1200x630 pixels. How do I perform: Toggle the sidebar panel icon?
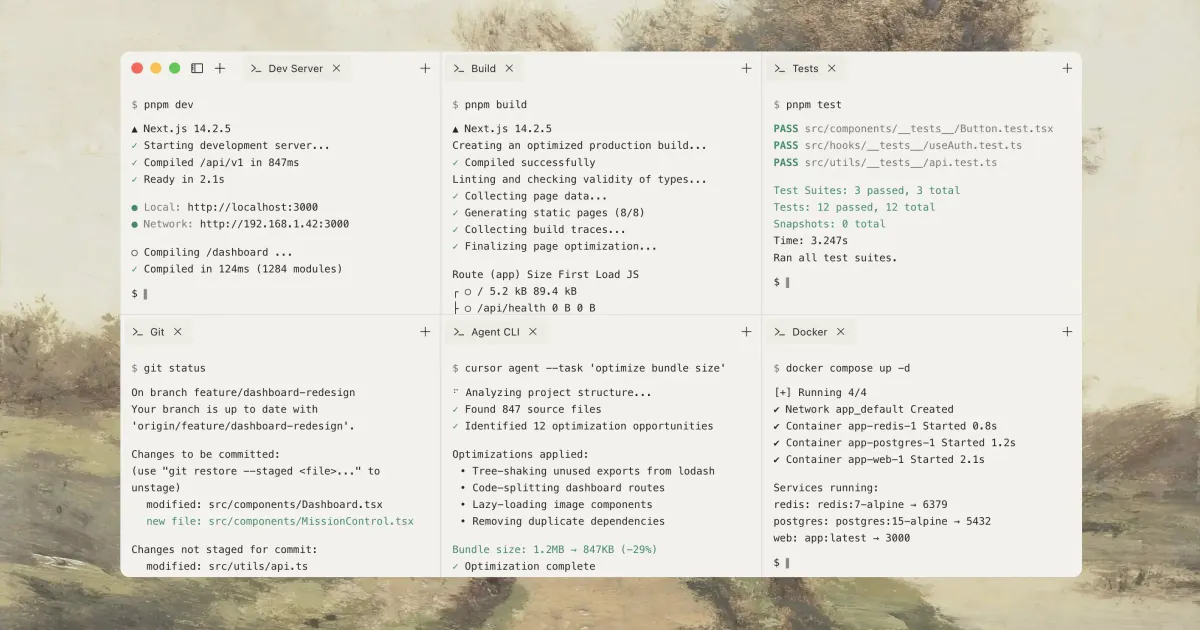197,69
